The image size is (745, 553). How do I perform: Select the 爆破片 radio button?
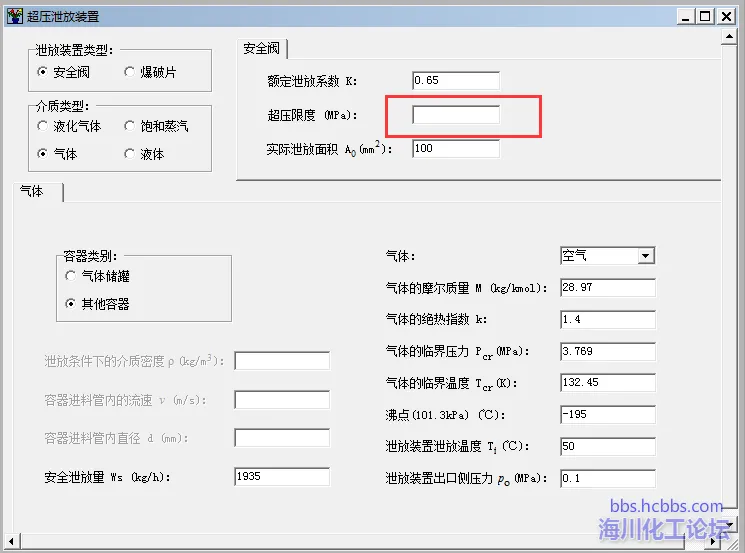tap(130, 72)
